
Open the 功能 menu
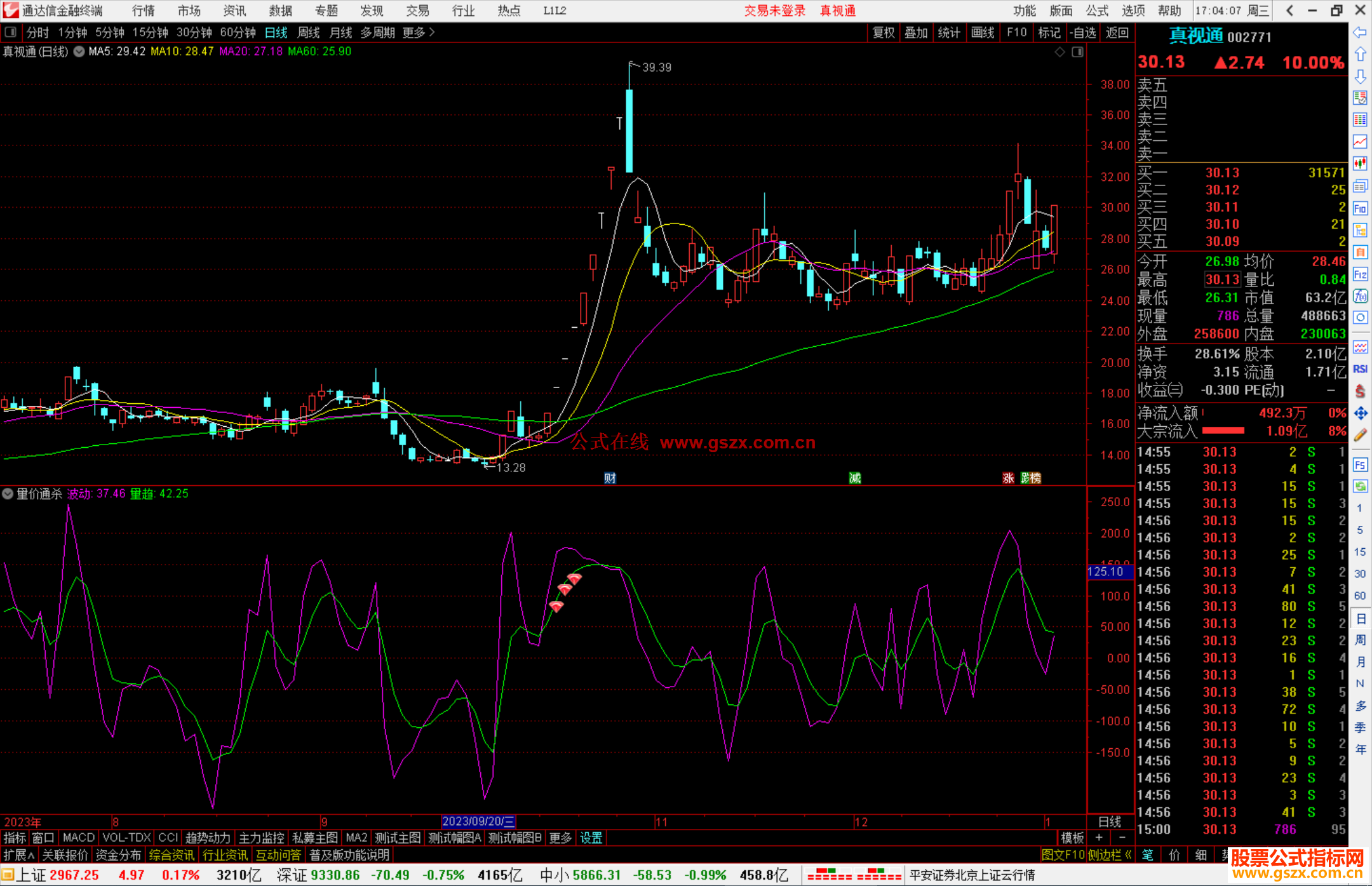tap(1024, 10)
